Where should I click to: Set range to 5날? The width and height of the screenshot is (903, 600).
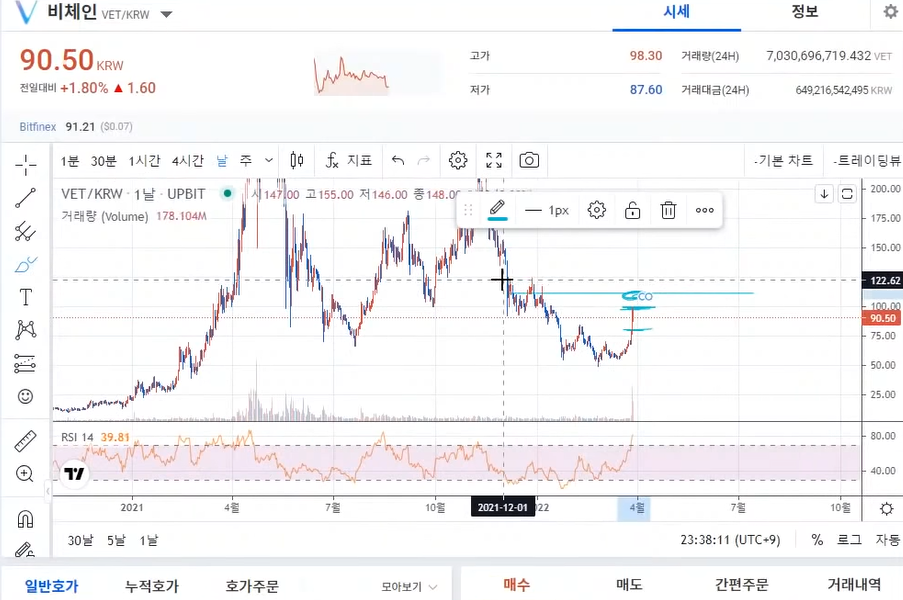coord(116,540)
